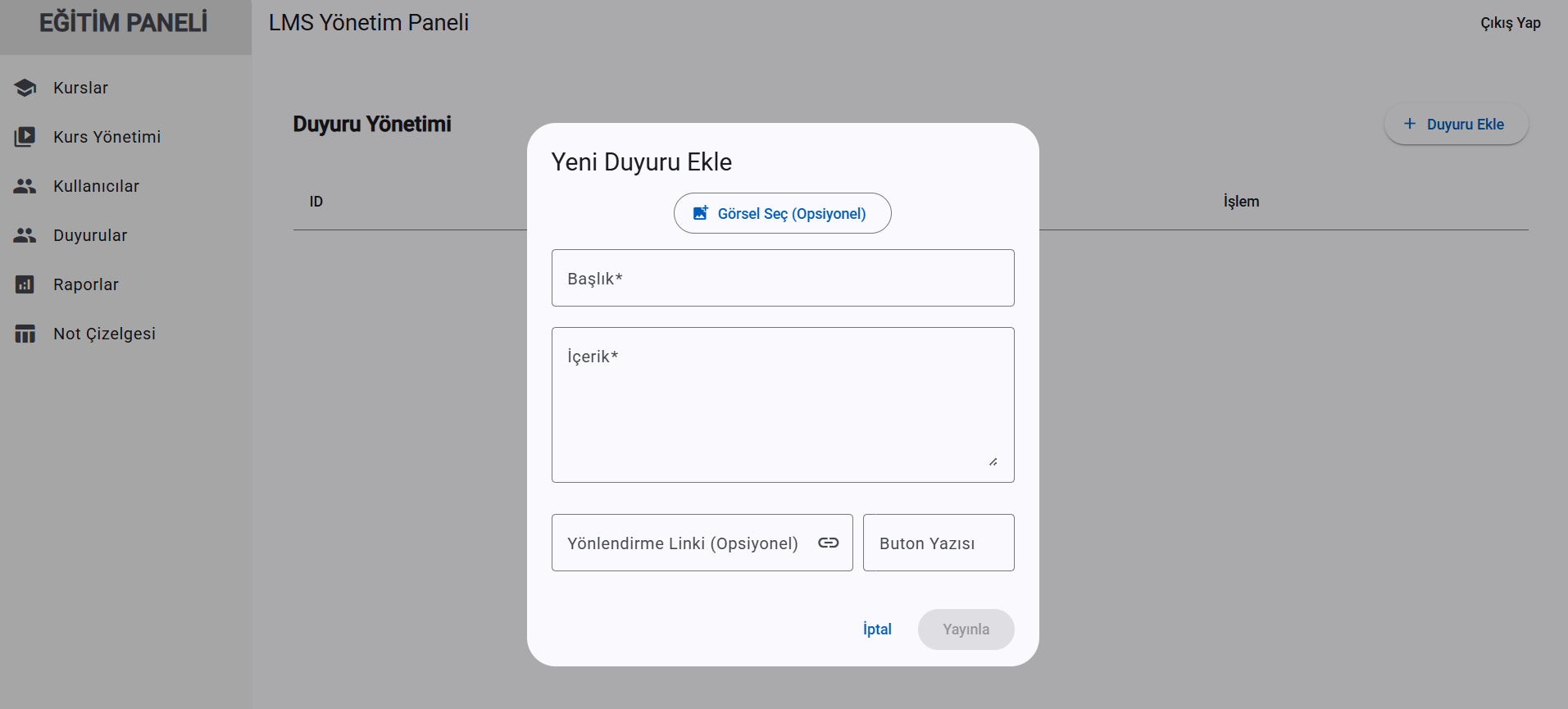Focus the Başlık text field
The height and width of the screenshot is (709, 1568).
click(x=783, y=278)
